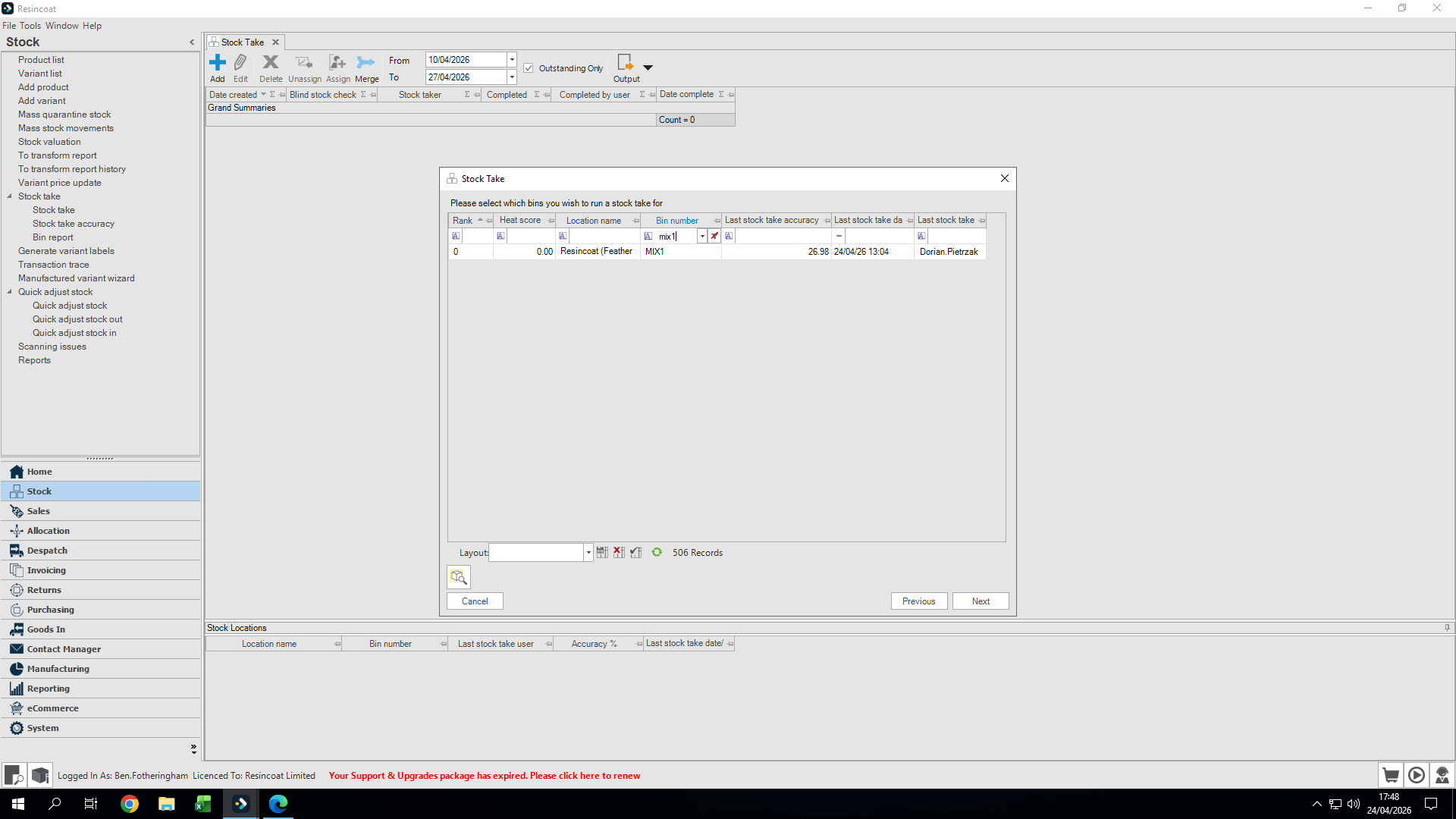Click the Output export icon
This screenshot has height=819, width=1456.
625,63
